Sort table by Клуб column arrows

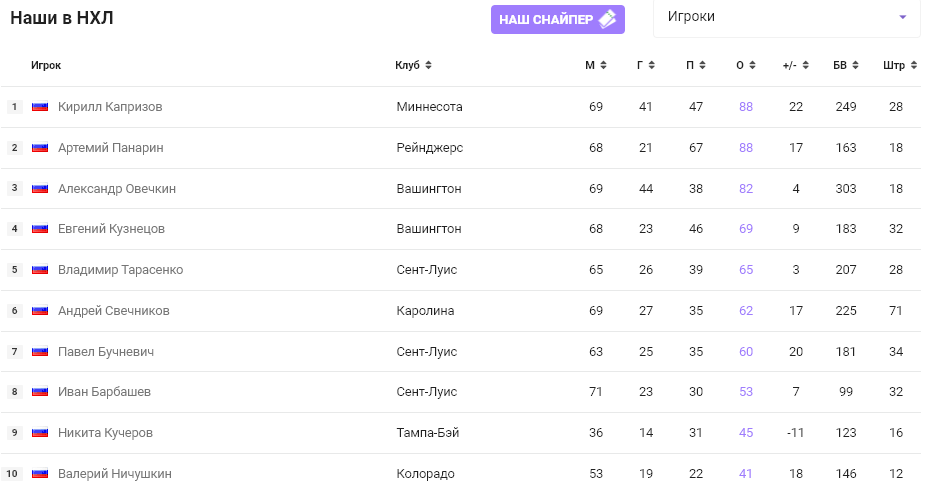[428, 66]
